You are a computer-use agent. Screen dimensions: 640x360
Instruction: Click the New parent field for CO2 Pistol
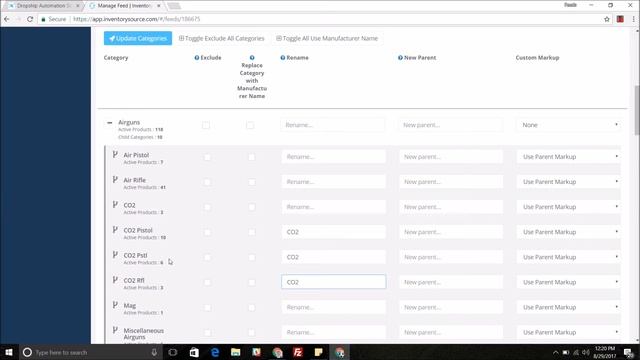pos(451,232)
